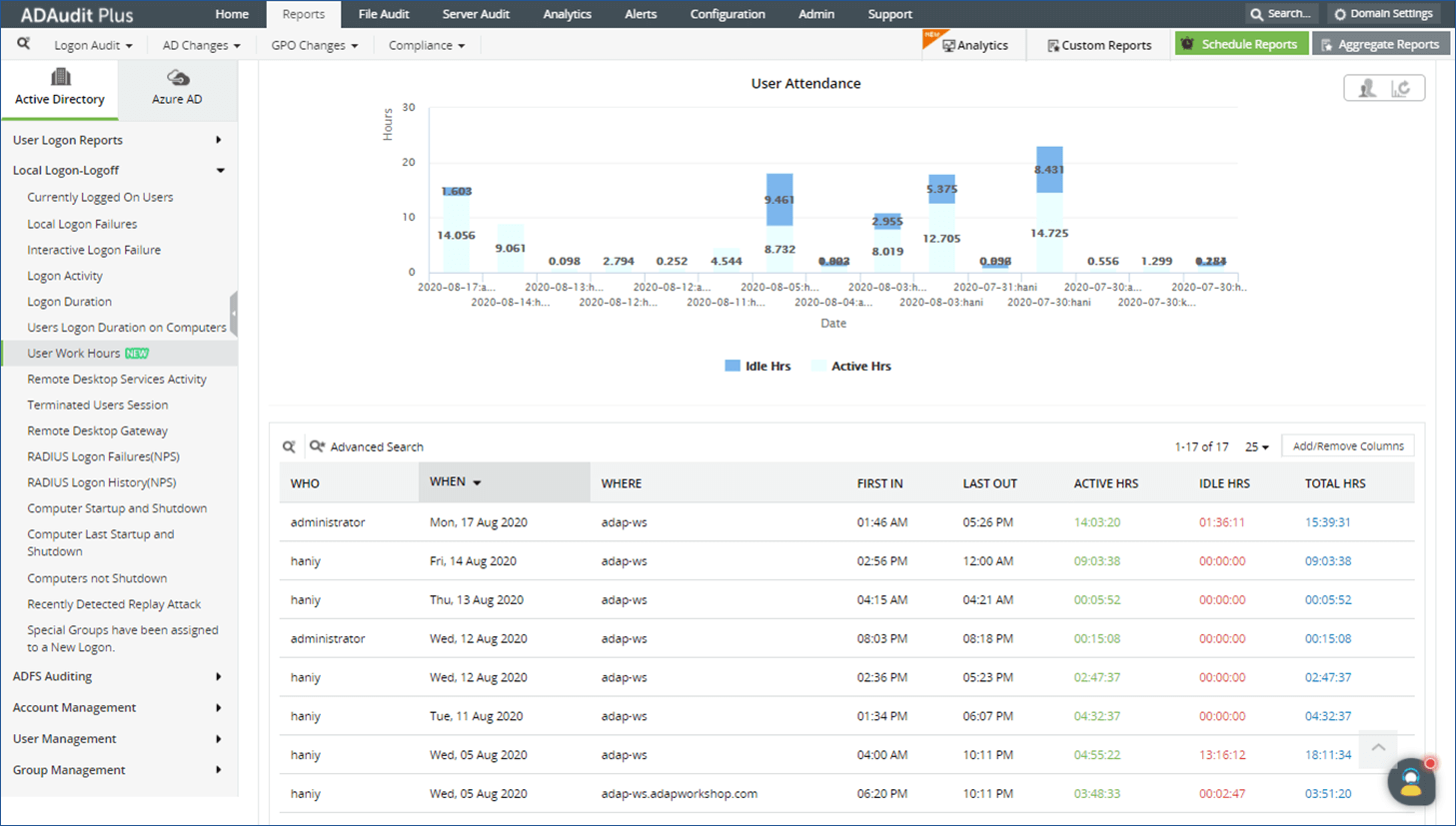Open the rows-per-page 25 dropdown
This screenshot has width=1456, height=826.
1256,446
